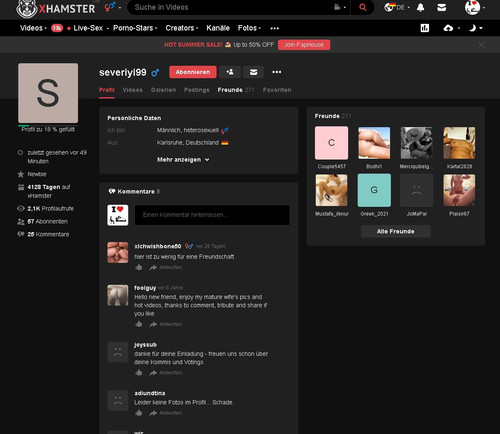Click the 'Karlsruhe, Deutschland' location text
Viewport: 500px width, 434px height.
[188, 143]
